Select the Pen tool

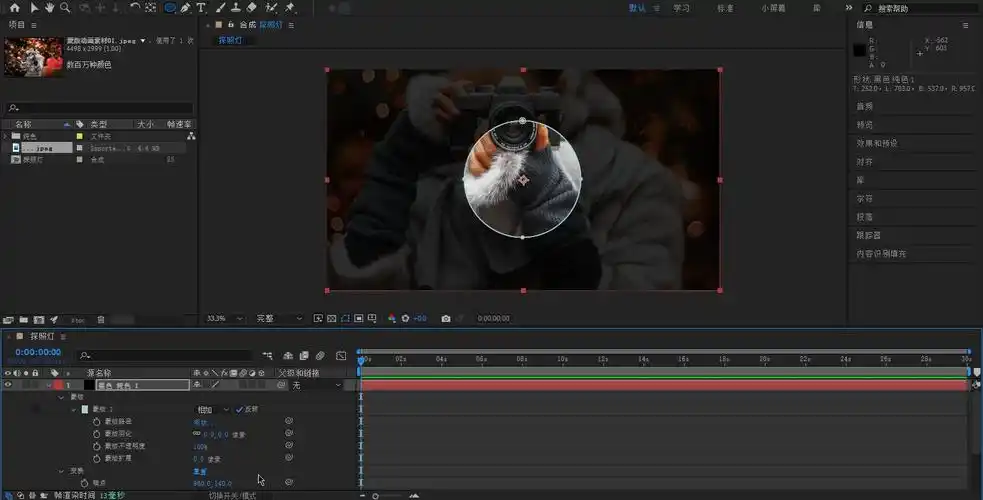pyautogui.click(x=186, y=8)
